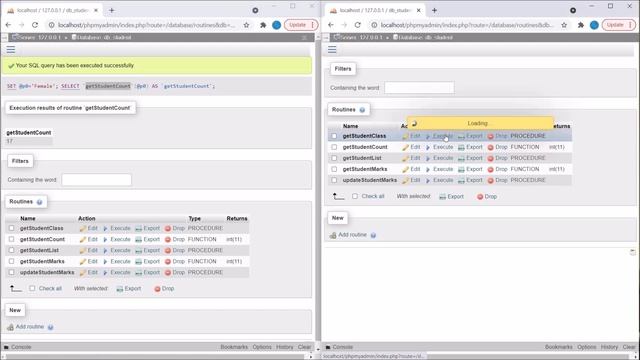Go back in left browser window
Screen dimensions: 640x360
click(8, 25)
